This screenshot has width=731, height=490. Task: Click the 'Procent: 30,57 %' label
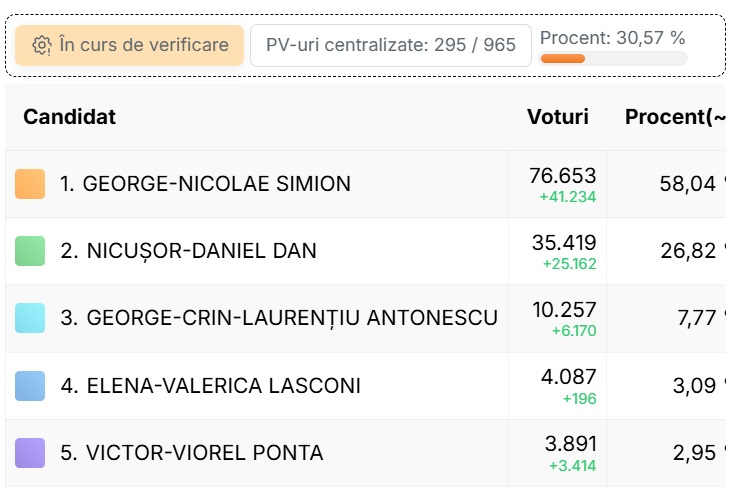(x=612, y=38)
